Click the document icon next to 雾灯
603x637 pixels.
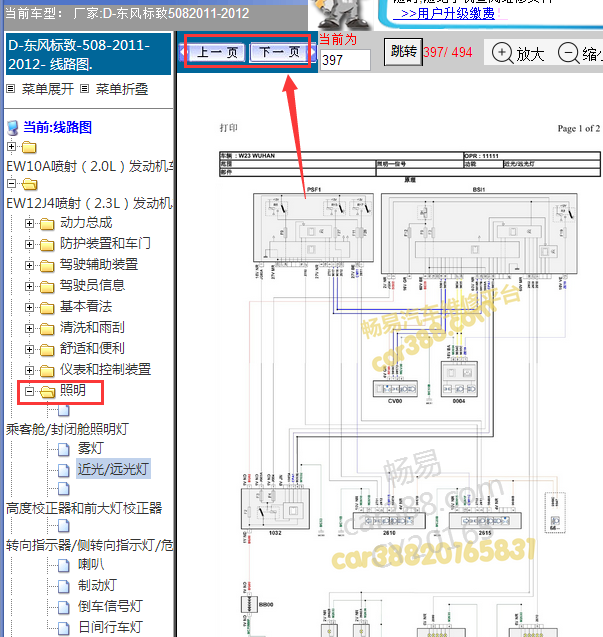[64, 450]
